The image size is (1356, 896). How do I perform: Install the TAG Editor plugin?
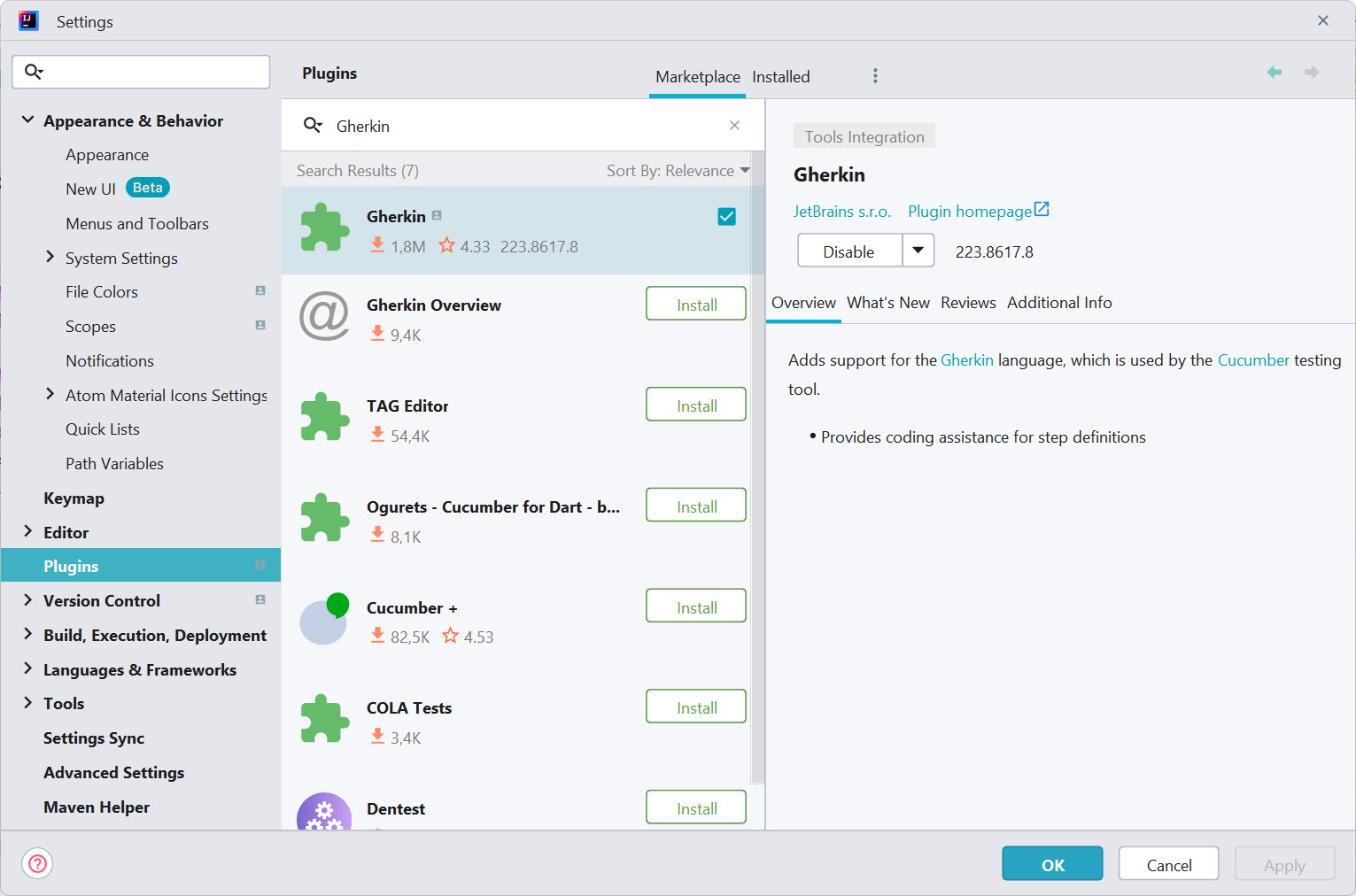[696, 405]
